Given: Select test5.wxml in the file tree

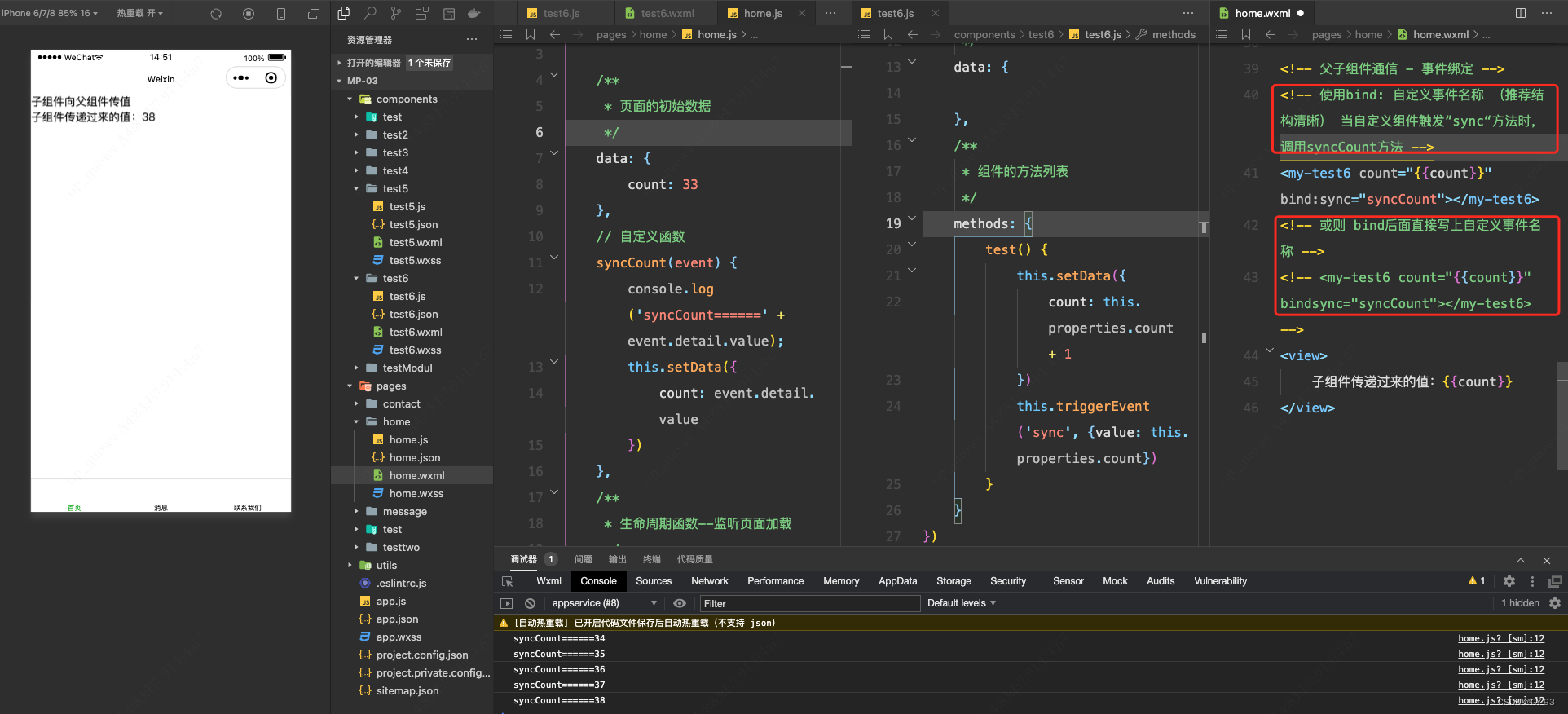Looking at the screenshot, I should pos(416,242).
